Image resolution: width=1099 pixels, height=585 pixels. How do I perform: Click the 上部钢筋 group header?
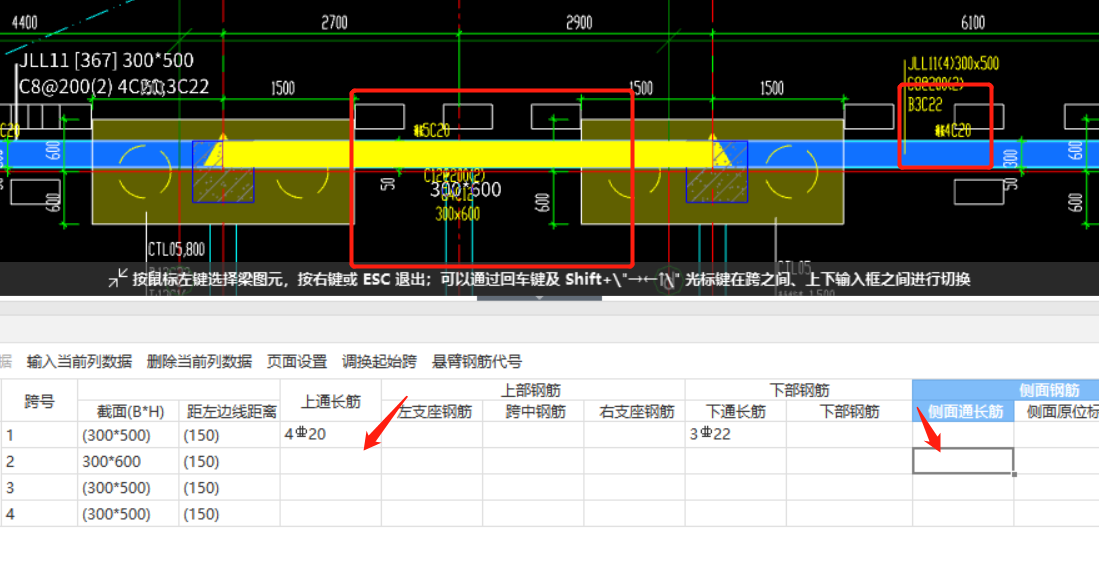tap(533, 390)
